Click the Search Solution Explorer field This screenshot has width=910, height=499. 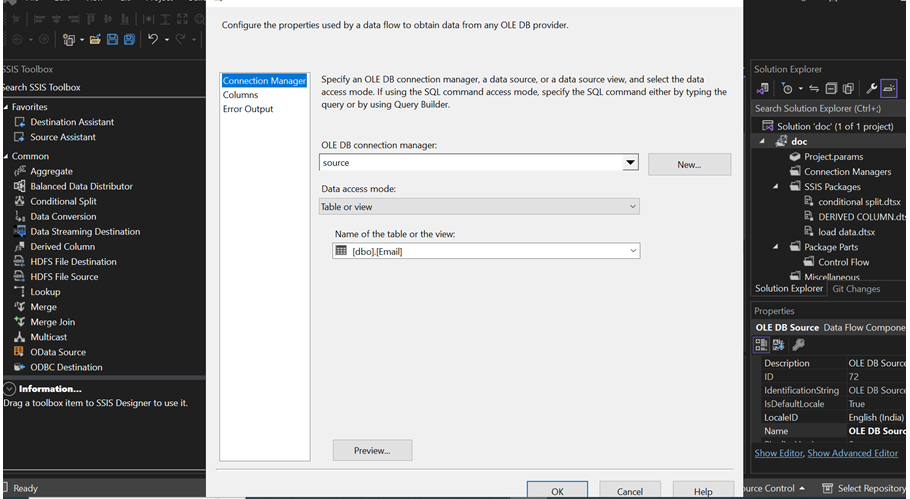pos(825,108)
